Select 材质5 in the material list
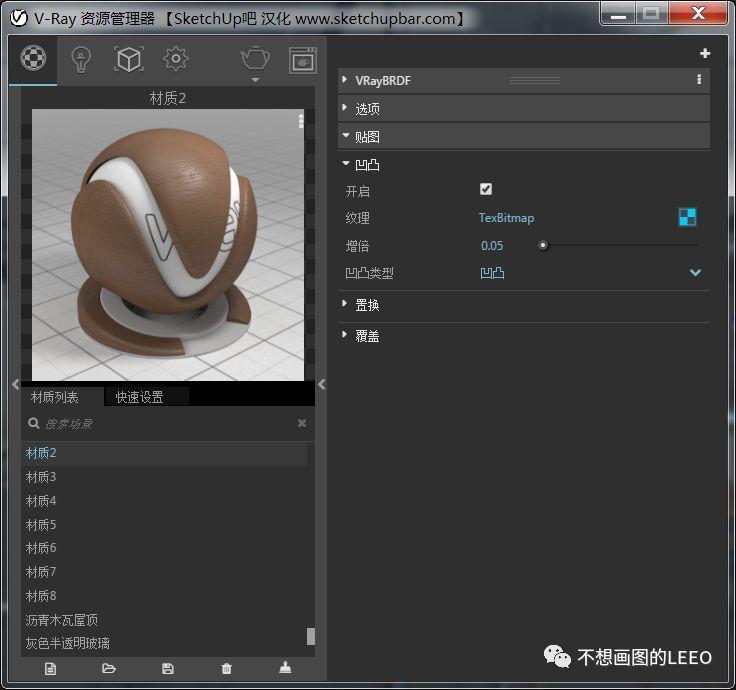The height and width of the screenshot is (690, 736). pos(164,525)
